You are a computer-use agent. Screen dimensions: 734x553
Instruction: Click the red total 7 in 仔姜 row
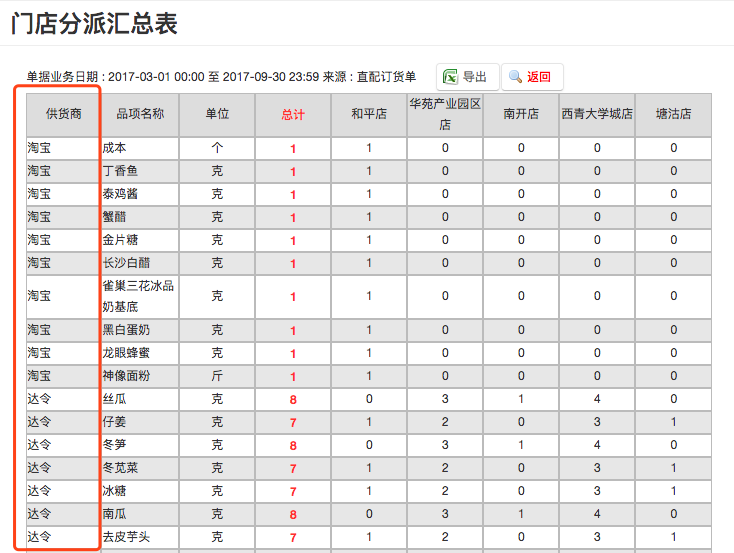(293, 422)
